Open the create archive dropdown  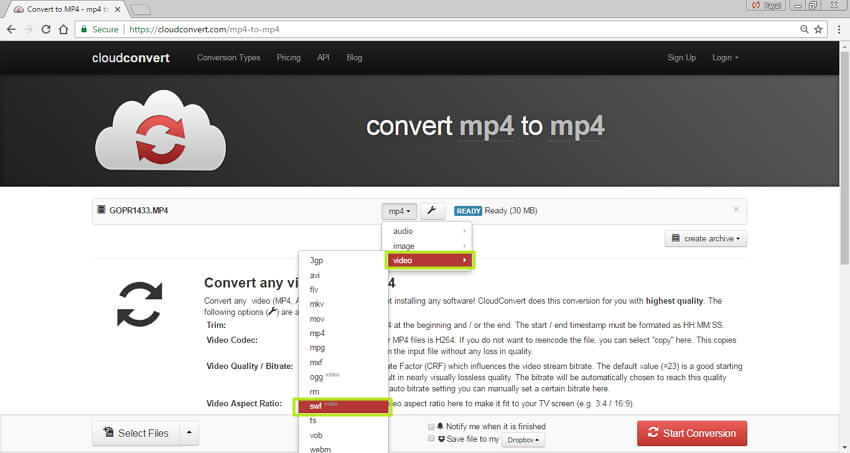point(705,238)
